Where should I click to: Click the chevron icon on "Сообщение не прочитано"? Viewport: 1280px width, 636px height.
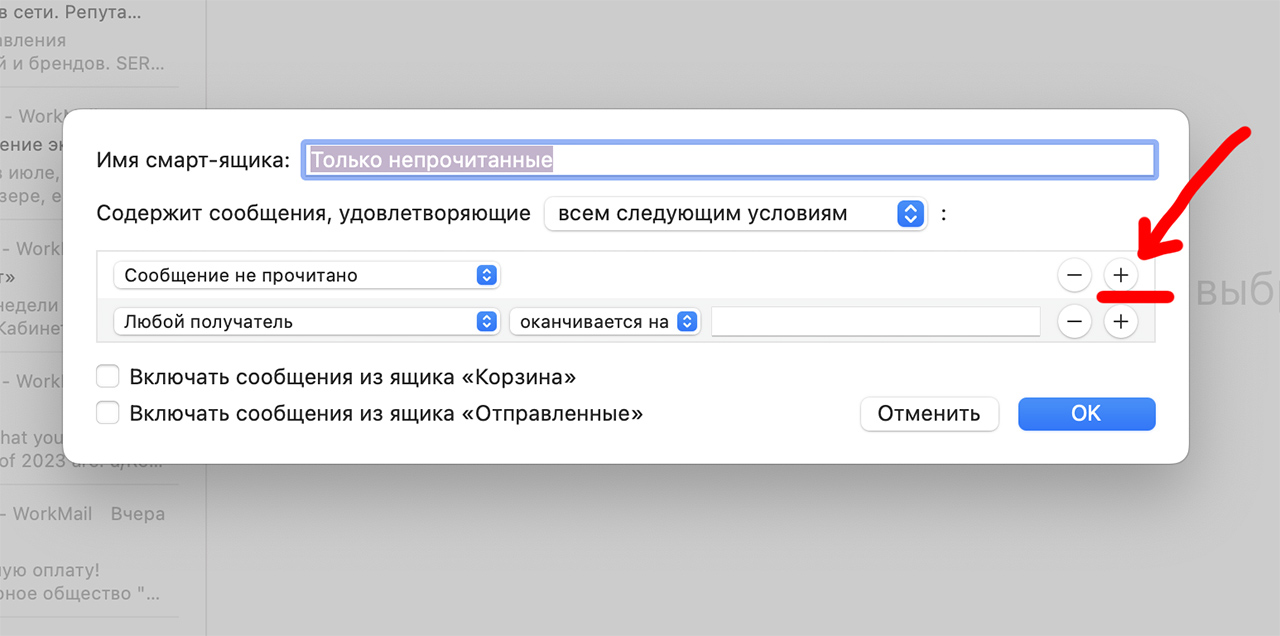pyautogui.click(x=486, y=275)
